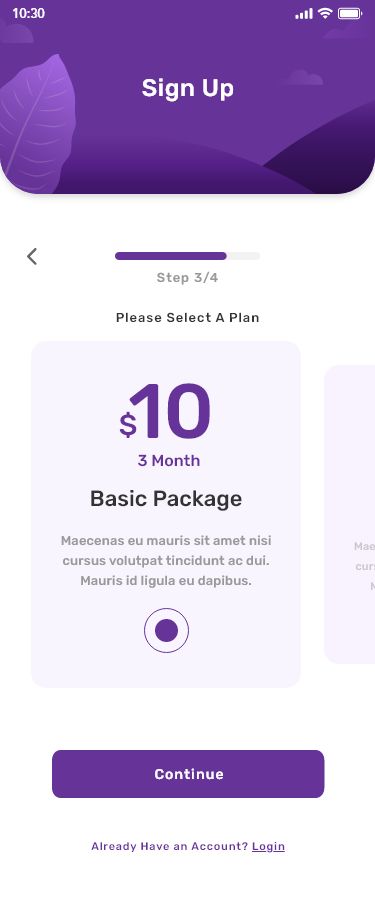375x906 pixels.
Task: Click the Continue button
Action: coord(188,774)
